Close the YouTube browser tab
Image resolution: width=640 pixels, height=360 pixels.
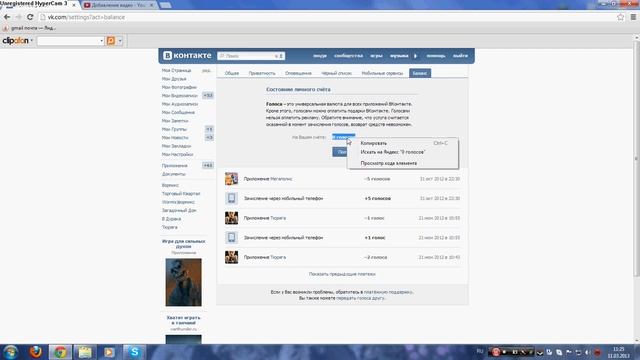(151, 5)
